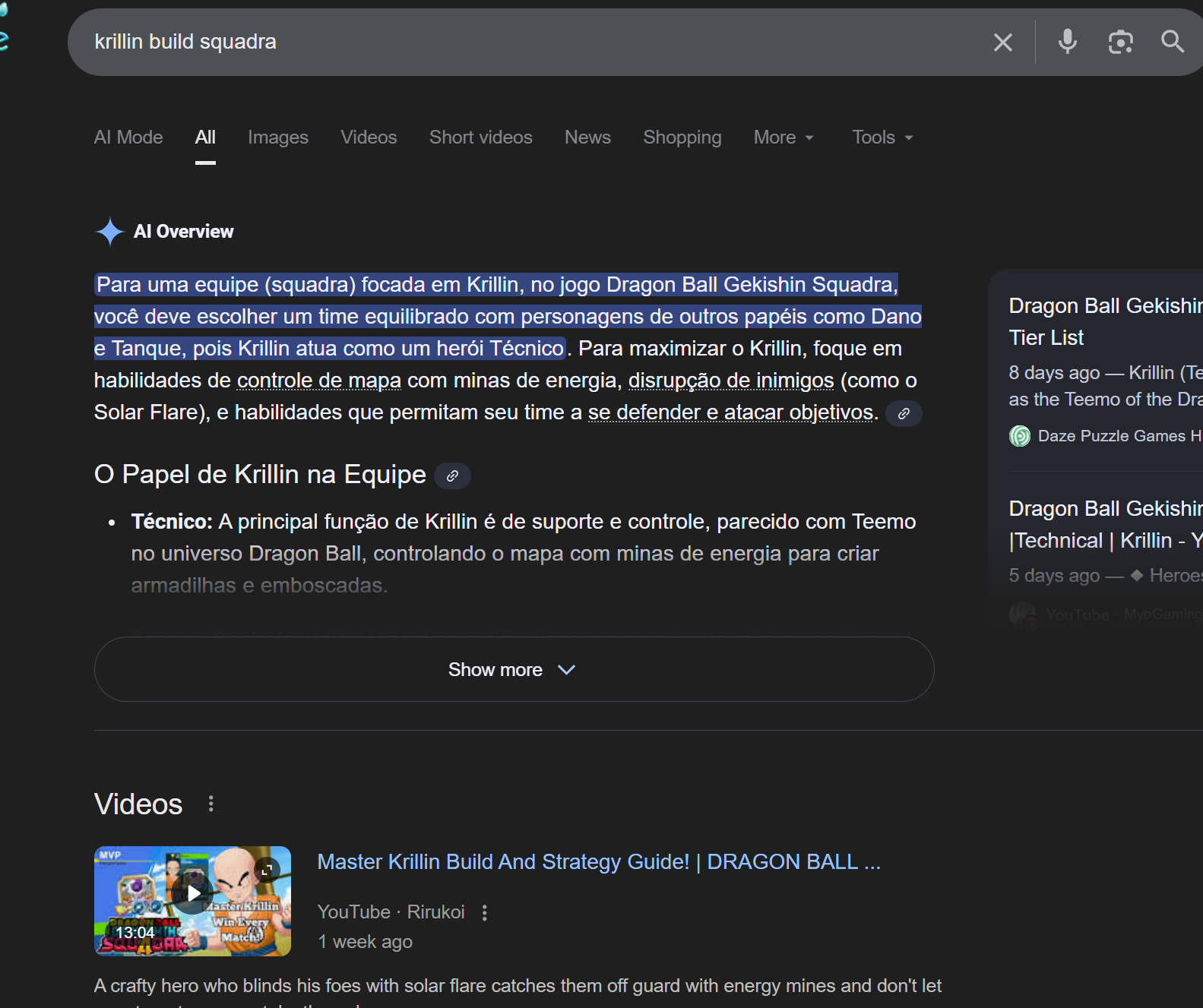Open source link icon after 'atacar objetivos'
Image resolution: width=1203 pixels, height=1008 pixels.
pyautogui.click(x=904, y=413)
